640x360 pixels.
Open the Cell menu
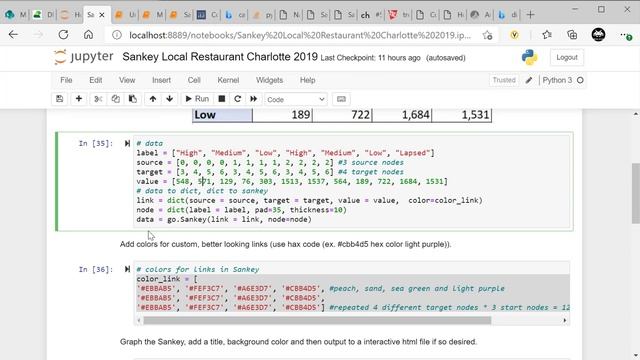[x=194, y=80]
